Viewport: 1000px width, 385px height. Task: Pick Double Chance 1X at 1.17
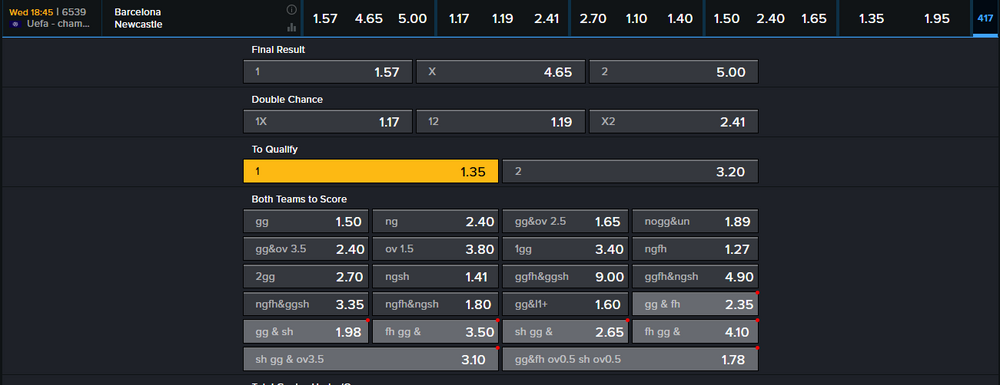coord(328,122)
